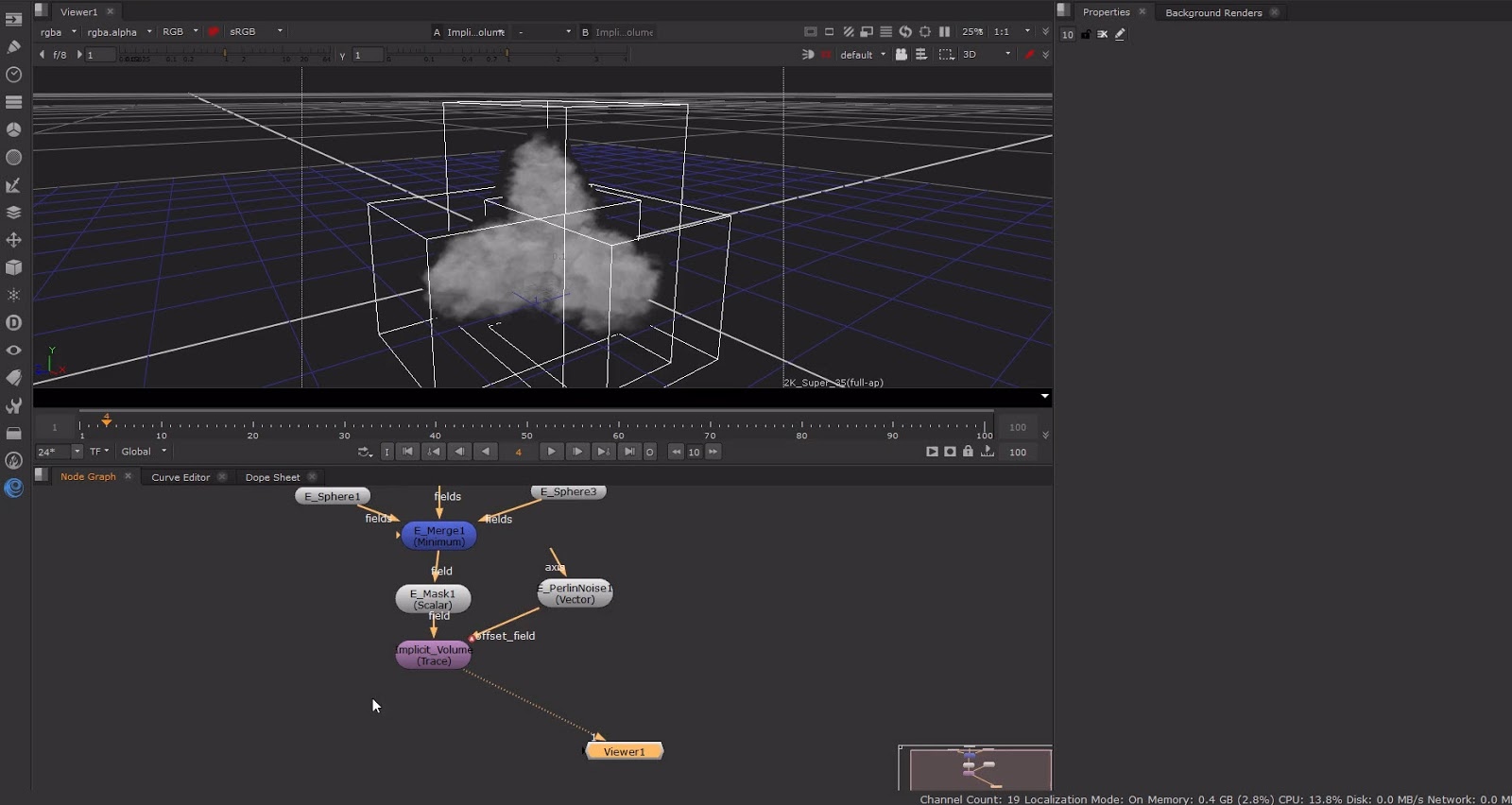
Task: Open the Filter nodes circle icon menu
Action: coord(13,157)
